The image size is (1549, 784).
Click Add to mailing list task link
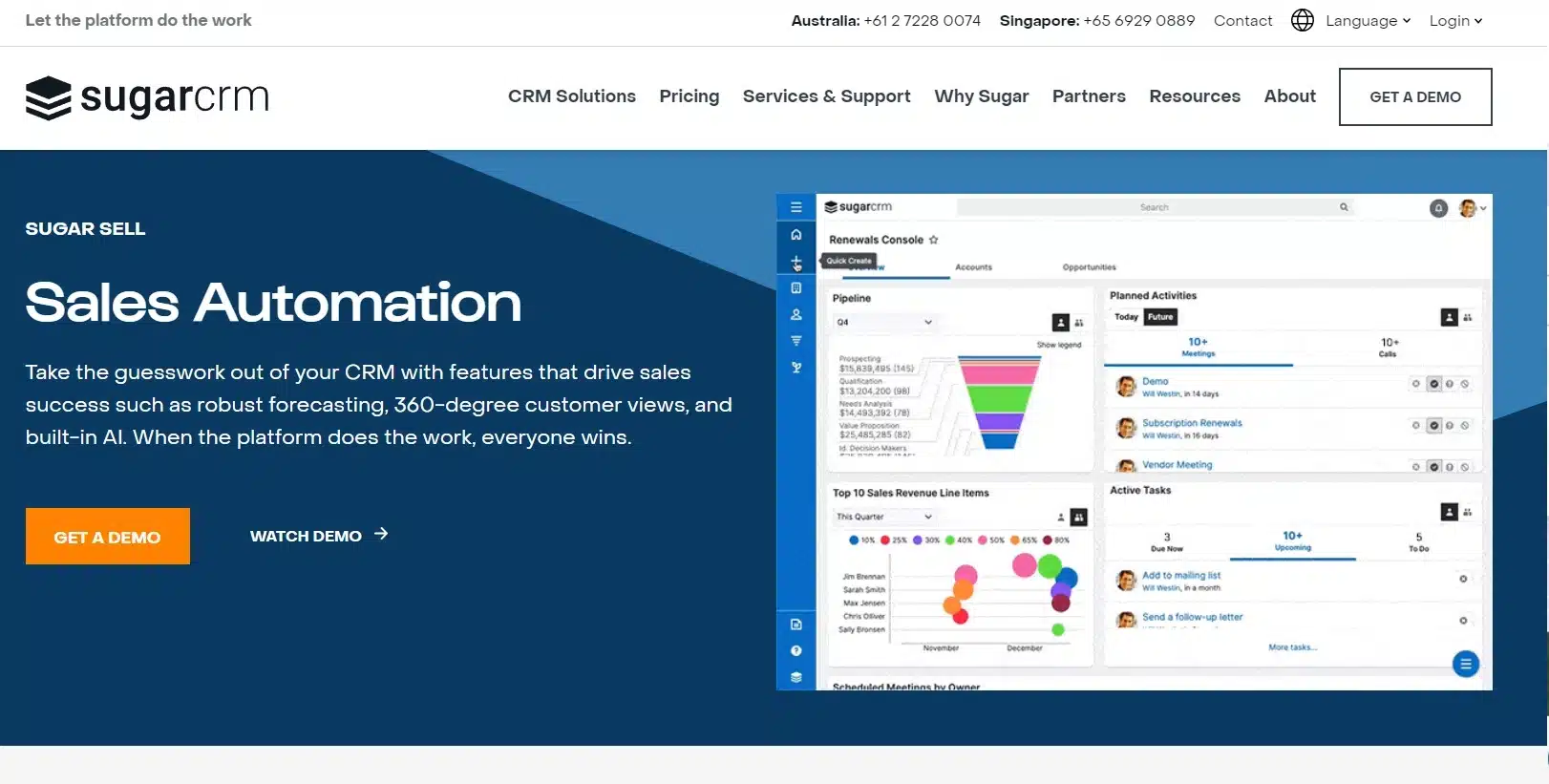[1181, 576]
